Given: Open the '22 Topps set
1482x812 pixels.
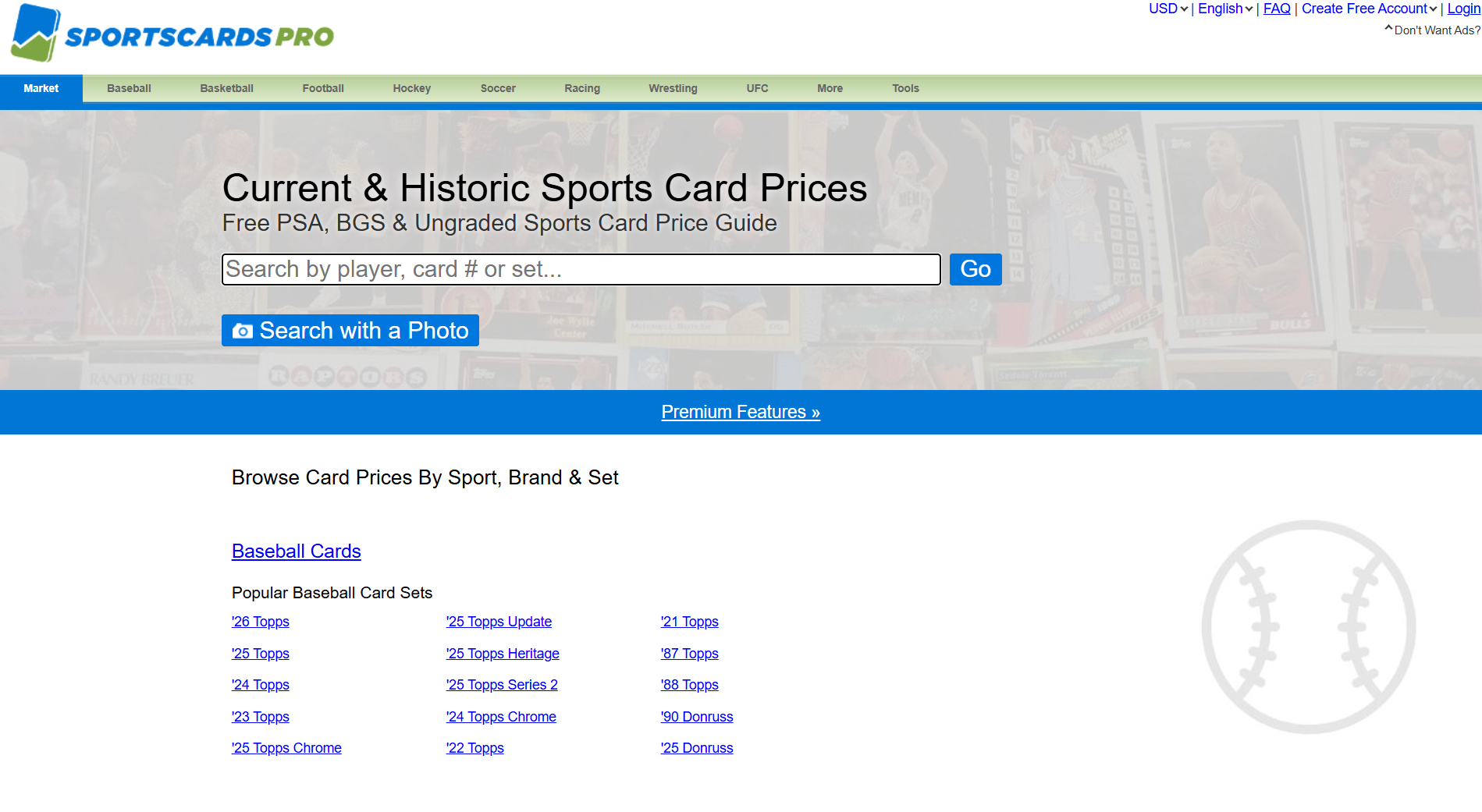Looking at the screenshot, I should click(474, 748).
